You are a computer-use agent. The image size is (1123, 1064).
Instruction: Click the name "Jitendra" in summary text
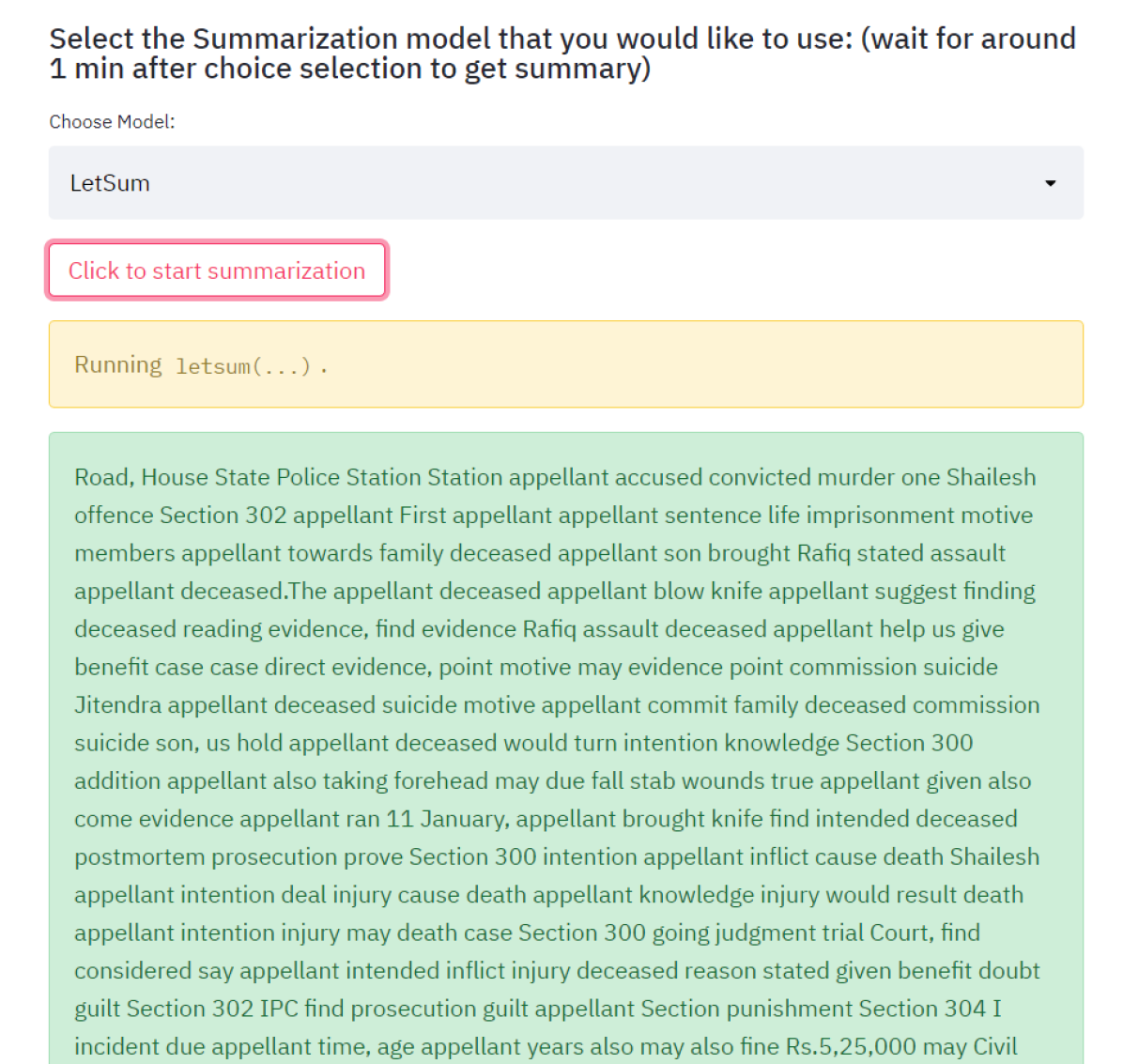(x=117, y=705)
